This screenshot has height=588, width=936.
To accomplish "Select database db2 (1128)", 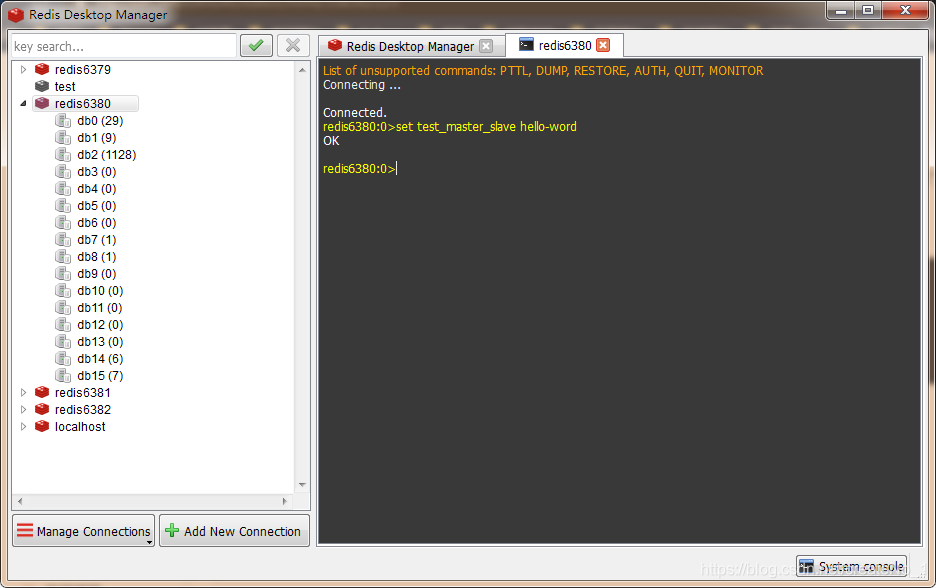I will [x=107, y=155].
